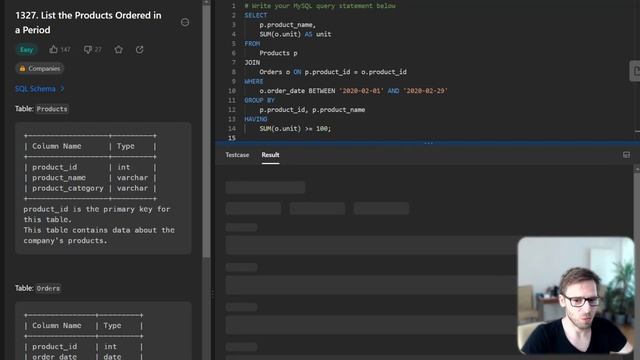Screen dimensions: 640x360
Task: Click the dislike count '27'
Action: coord(98,50)
